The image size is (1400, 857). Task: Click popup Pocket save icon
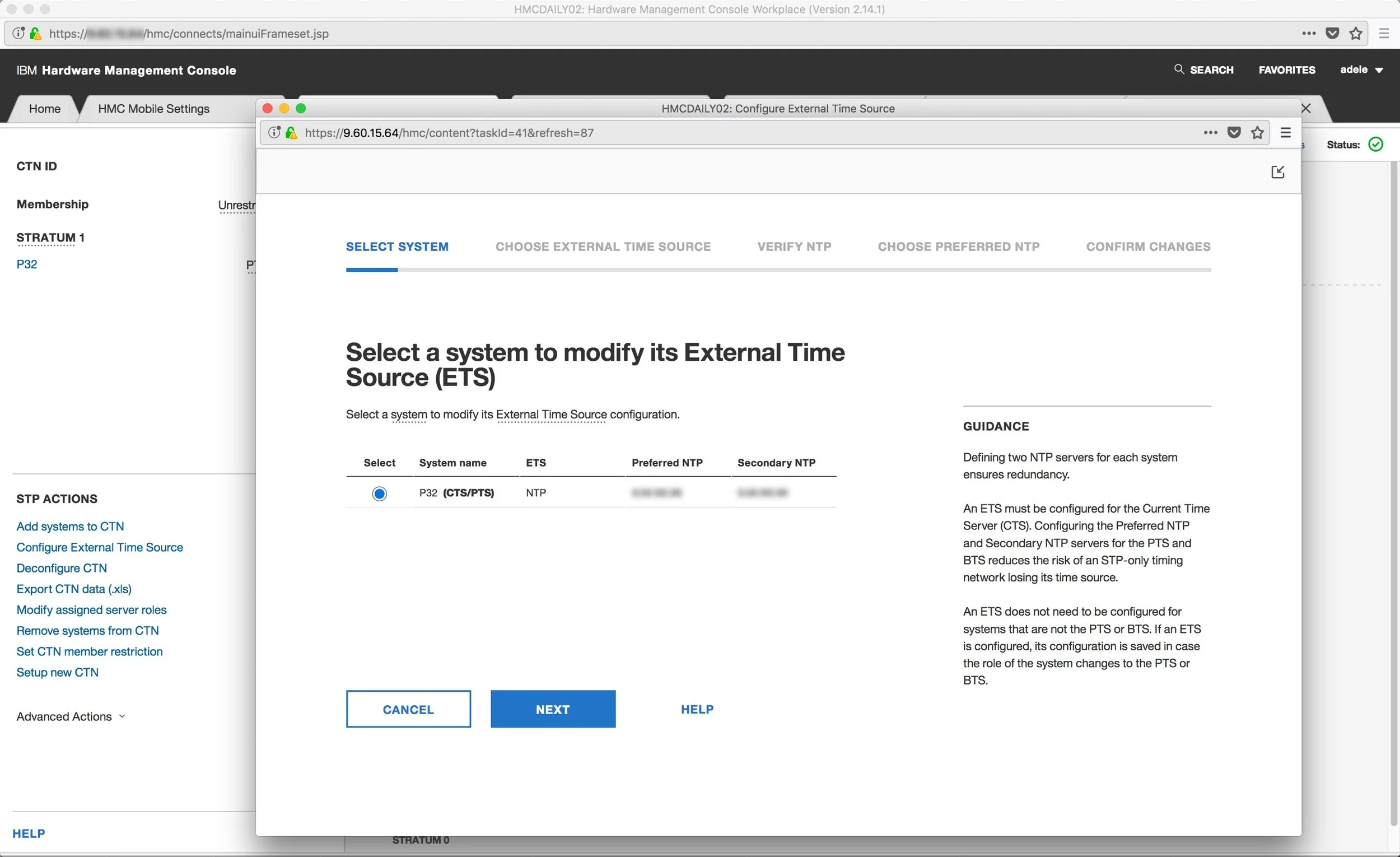click(1234, 132)
